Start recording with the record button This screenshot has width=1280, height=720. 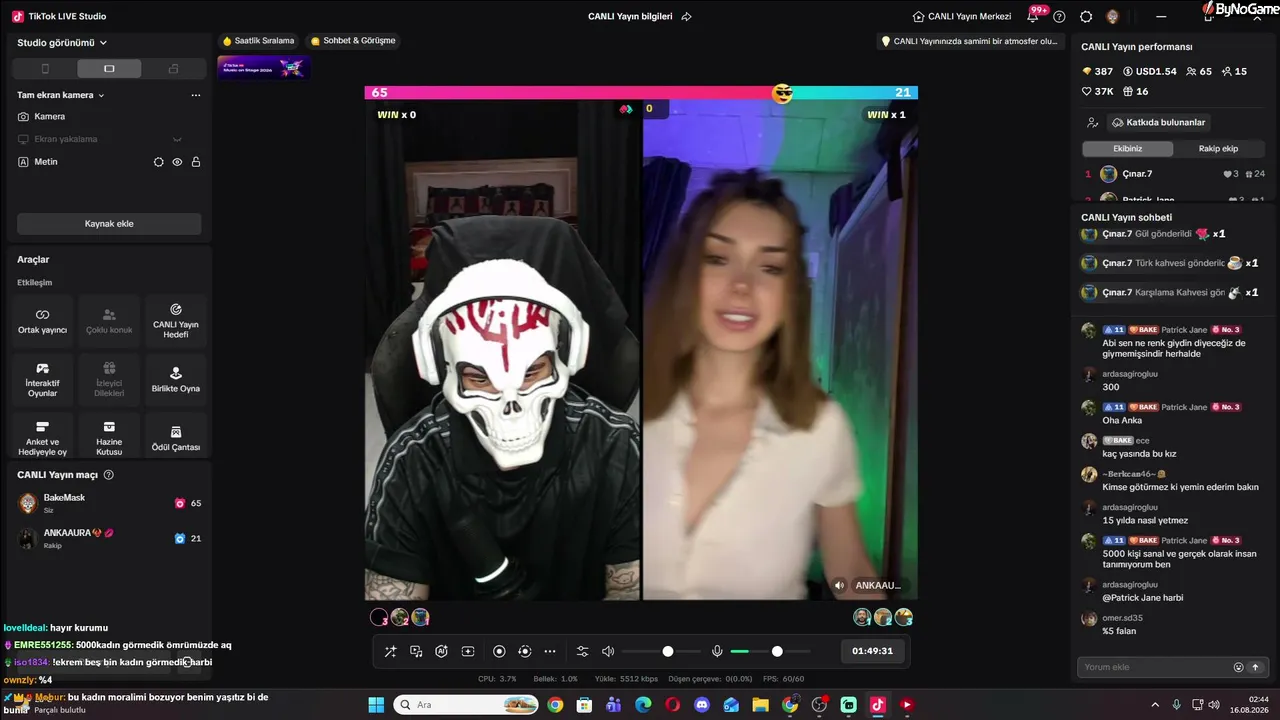pyautogui.click(x=499, y=651)
